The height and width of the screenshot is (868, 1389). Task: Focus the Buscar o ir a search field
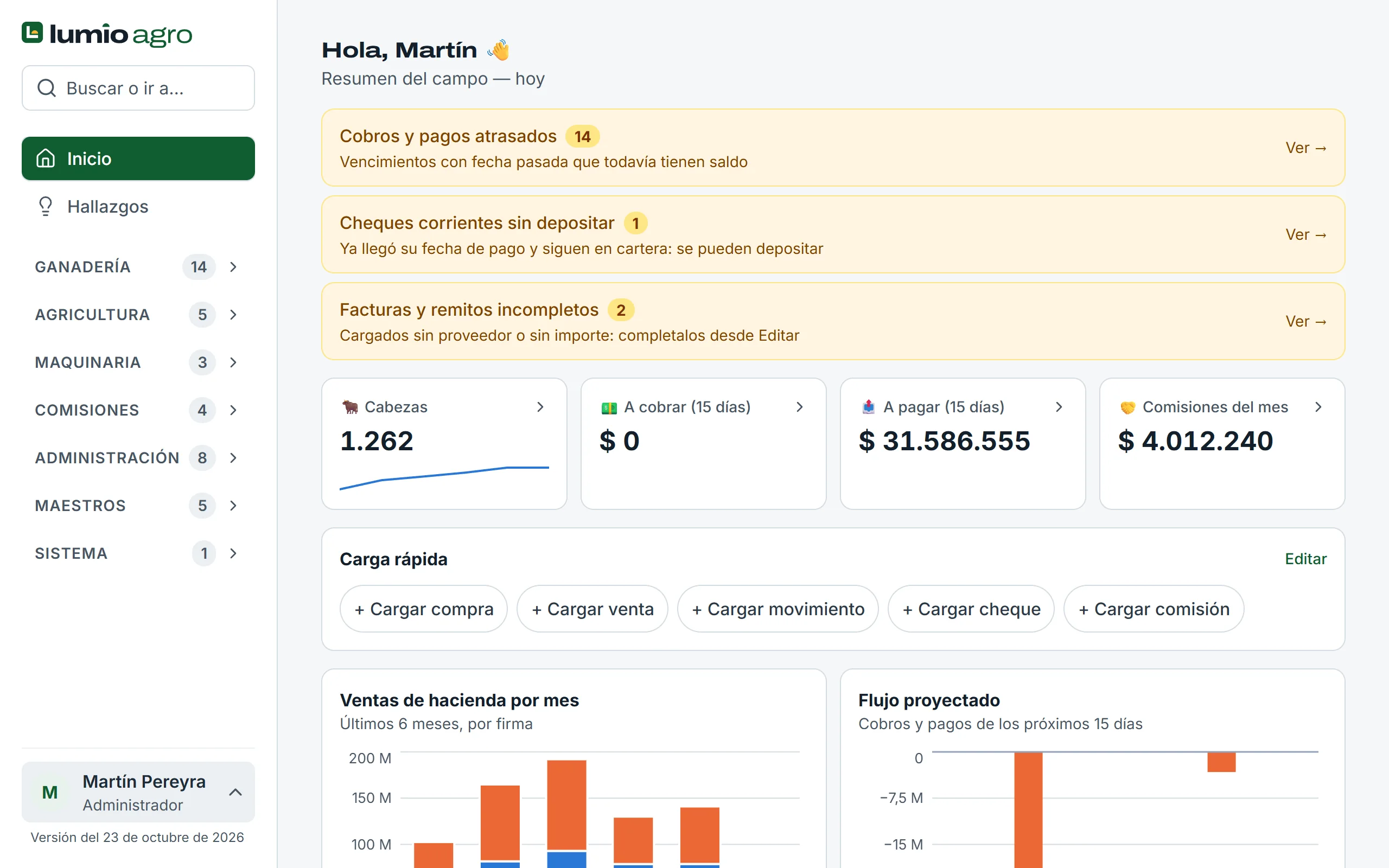[138, 88]
